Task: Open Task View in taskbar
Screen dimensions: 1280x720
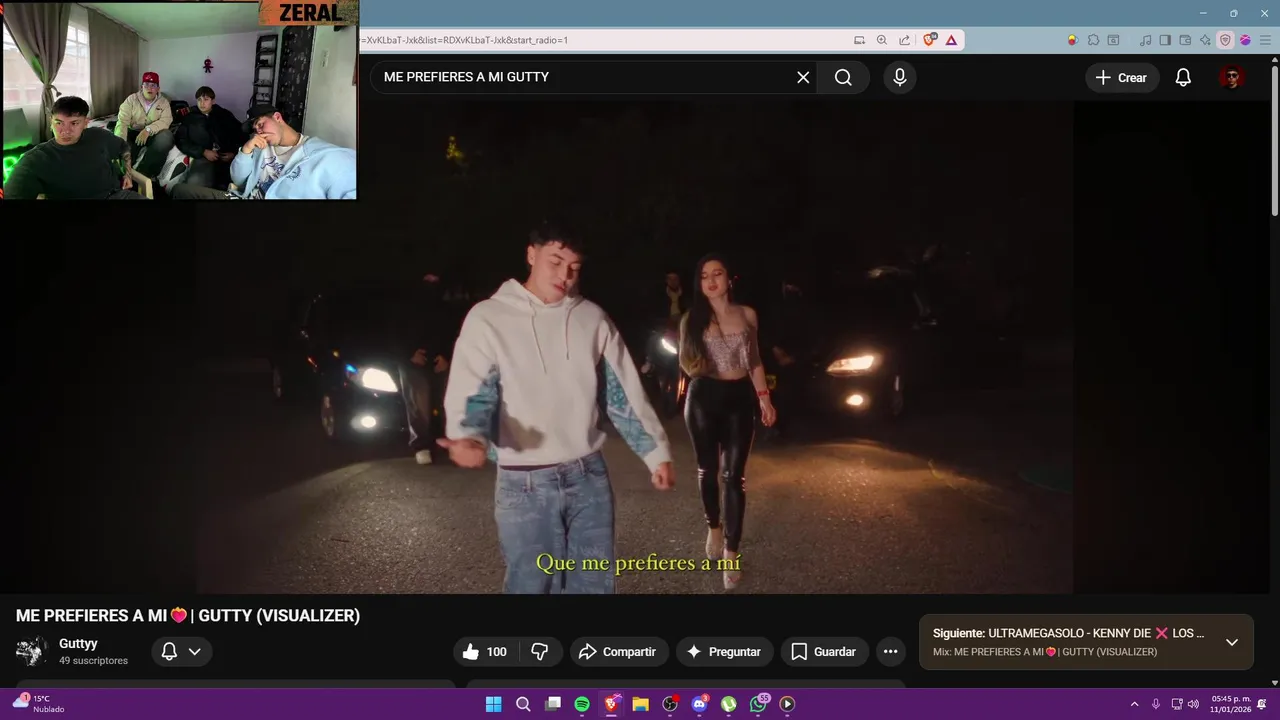Action: pyautogui.click(x=552, y=704)
